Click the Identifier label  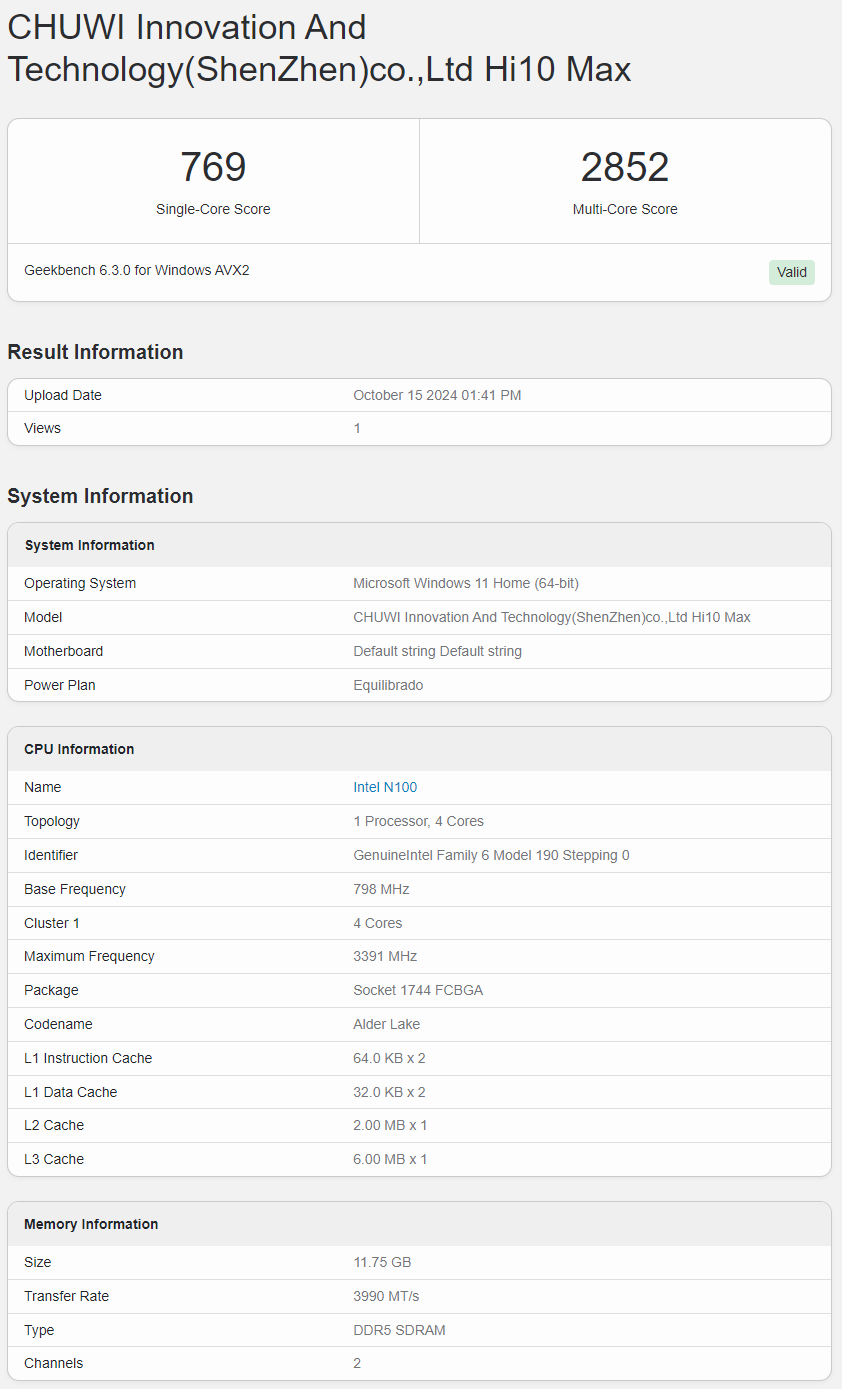51,855
